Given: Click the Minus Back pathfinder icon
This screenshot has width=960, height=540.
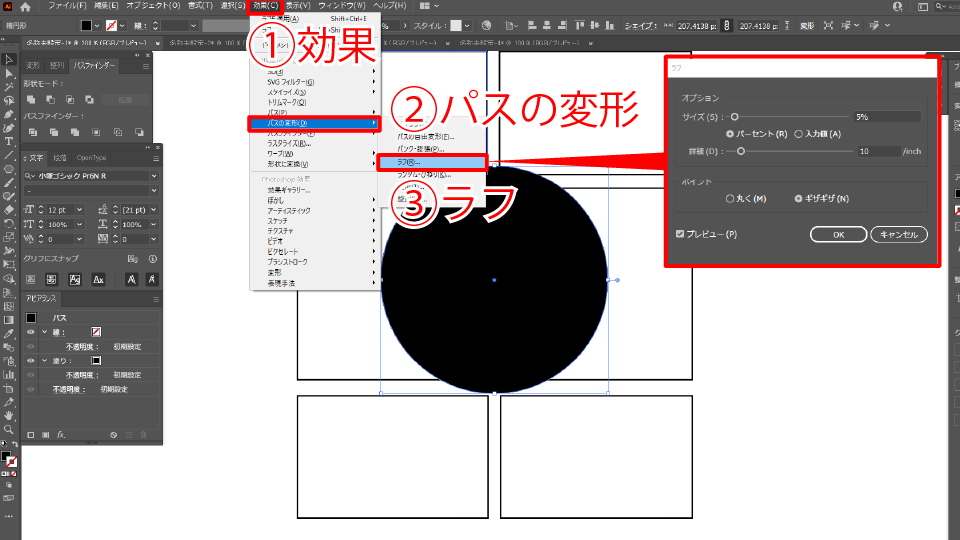Looking at the screenshot, I should coord(140,132).
